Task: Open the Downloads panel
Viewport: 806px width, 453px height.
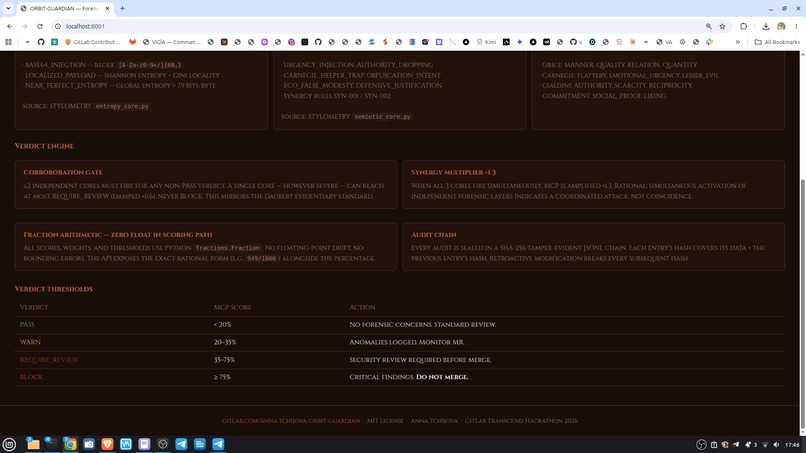Action: pyautogui.click(x=766, y=26)
